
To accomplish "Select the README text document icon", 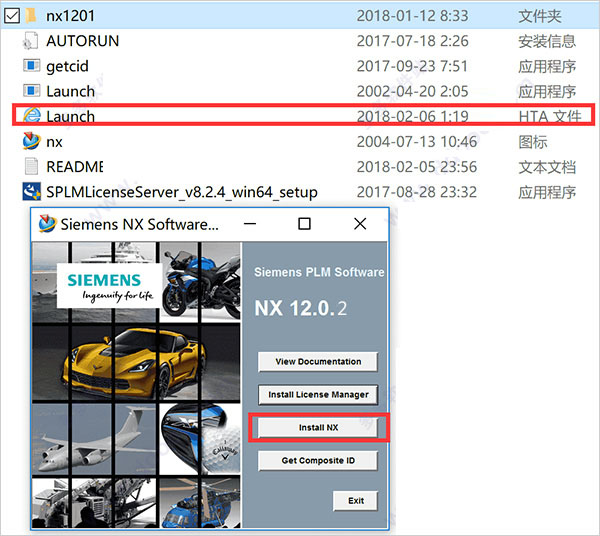I will pyautogui.click(x=31, y=167).
